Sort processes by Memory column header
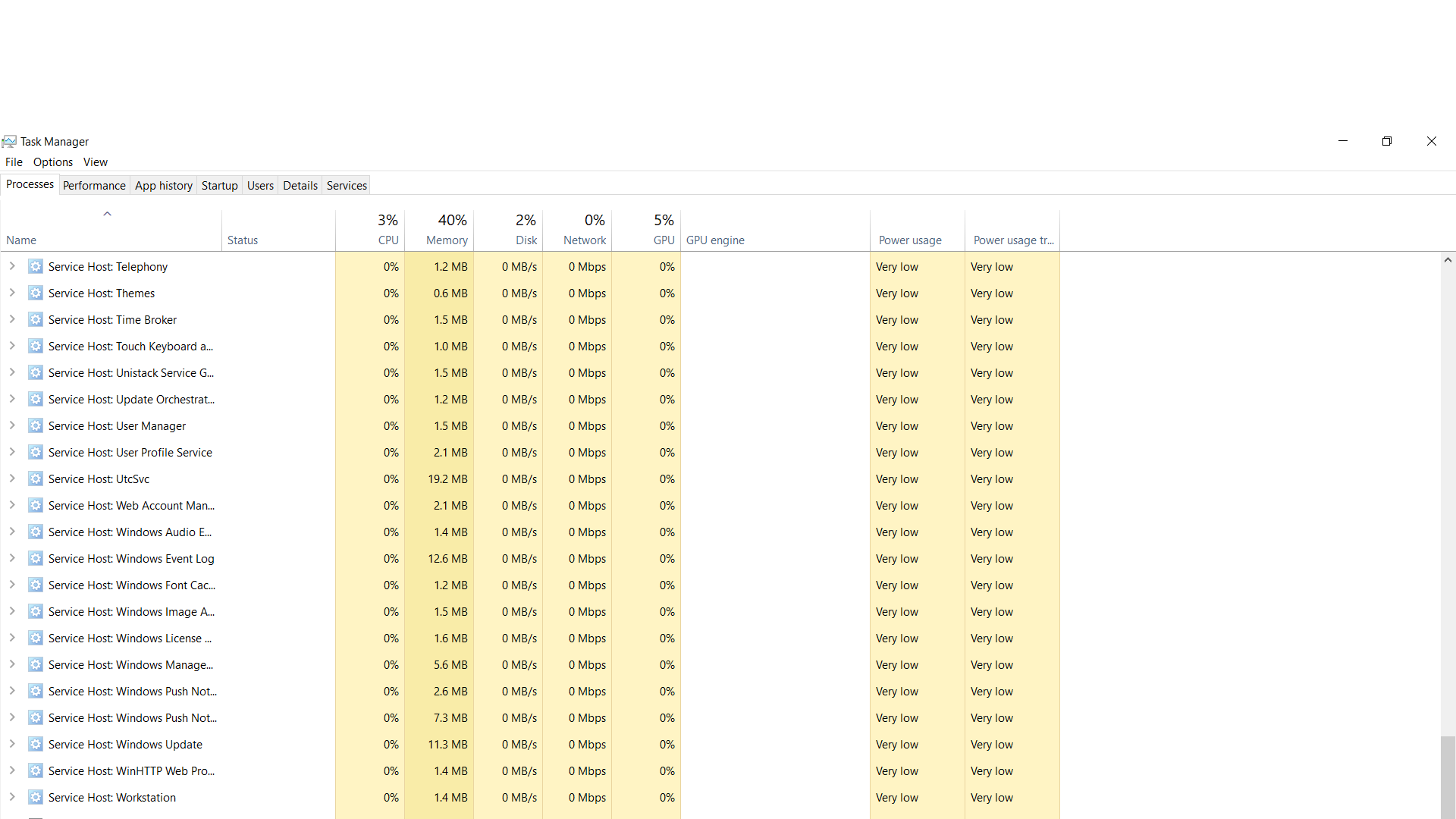Image resolution: width=1456 pixels, height=819 pixels. tap(447, 240)
